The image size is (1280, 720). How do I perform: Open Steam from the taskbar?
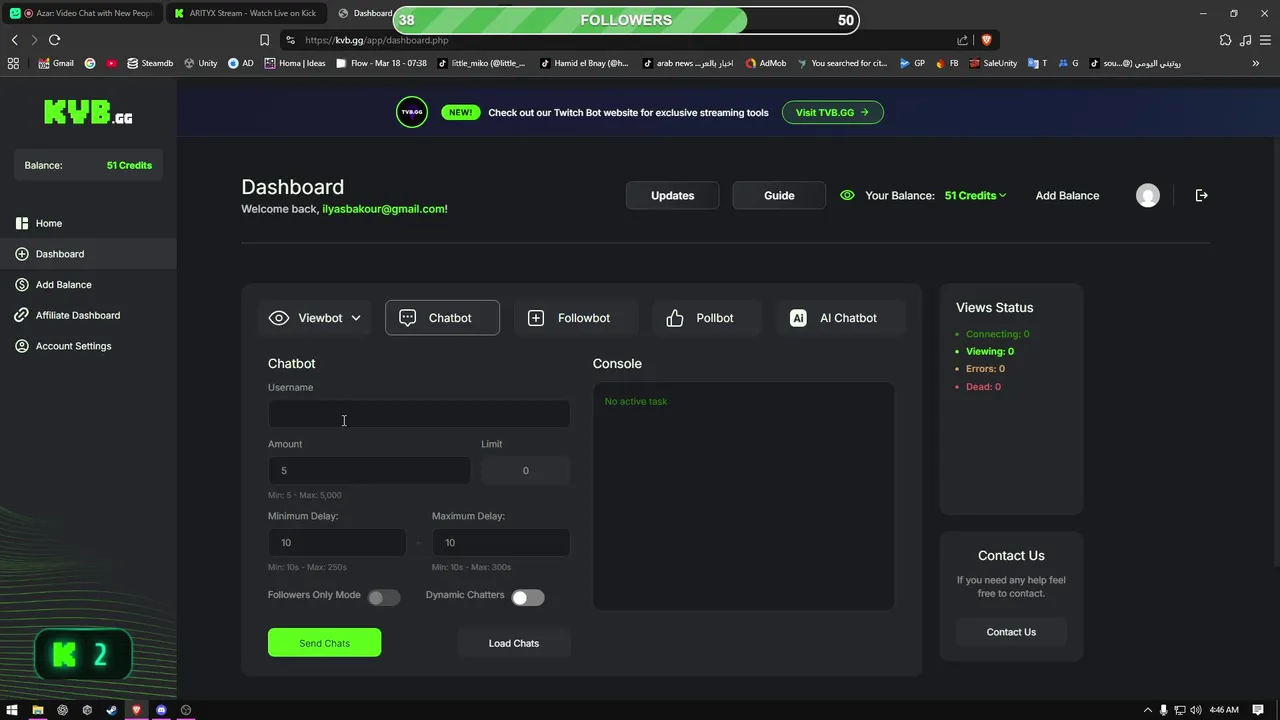point(111,710)
